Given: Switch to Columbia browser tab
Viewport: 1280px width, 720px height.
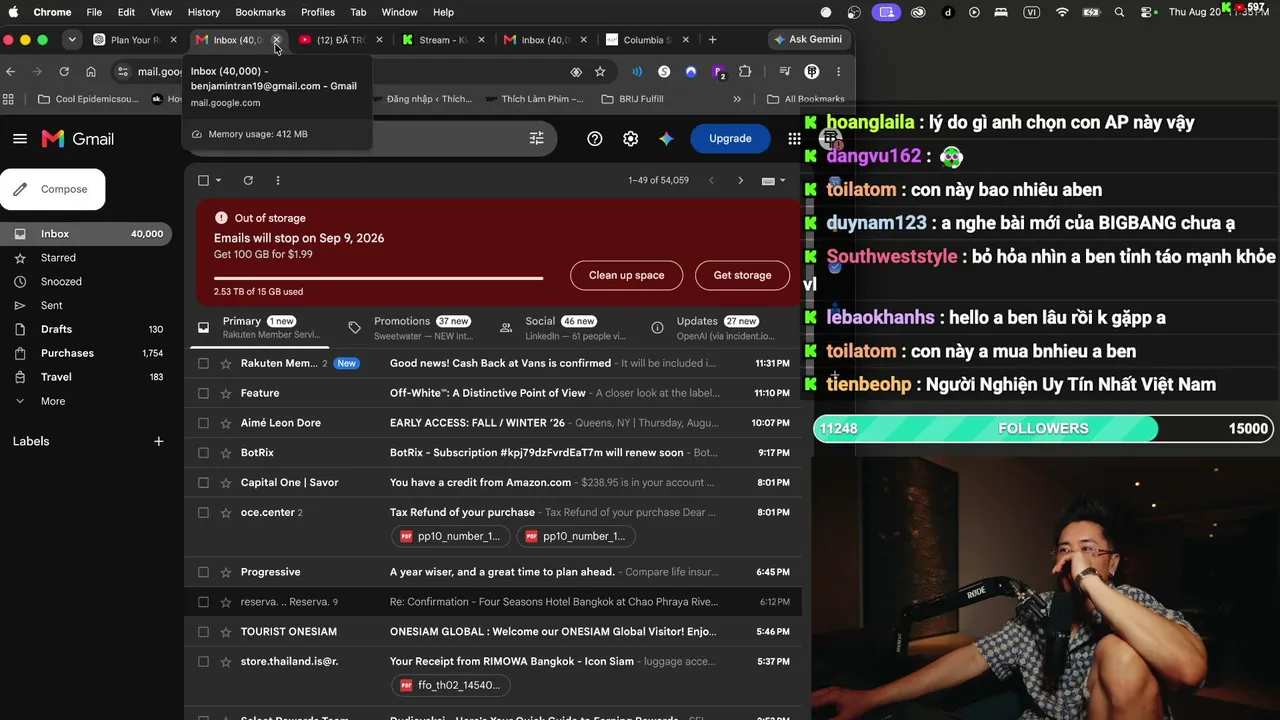Looking at the screenshot, I should (x=647, y=40).
